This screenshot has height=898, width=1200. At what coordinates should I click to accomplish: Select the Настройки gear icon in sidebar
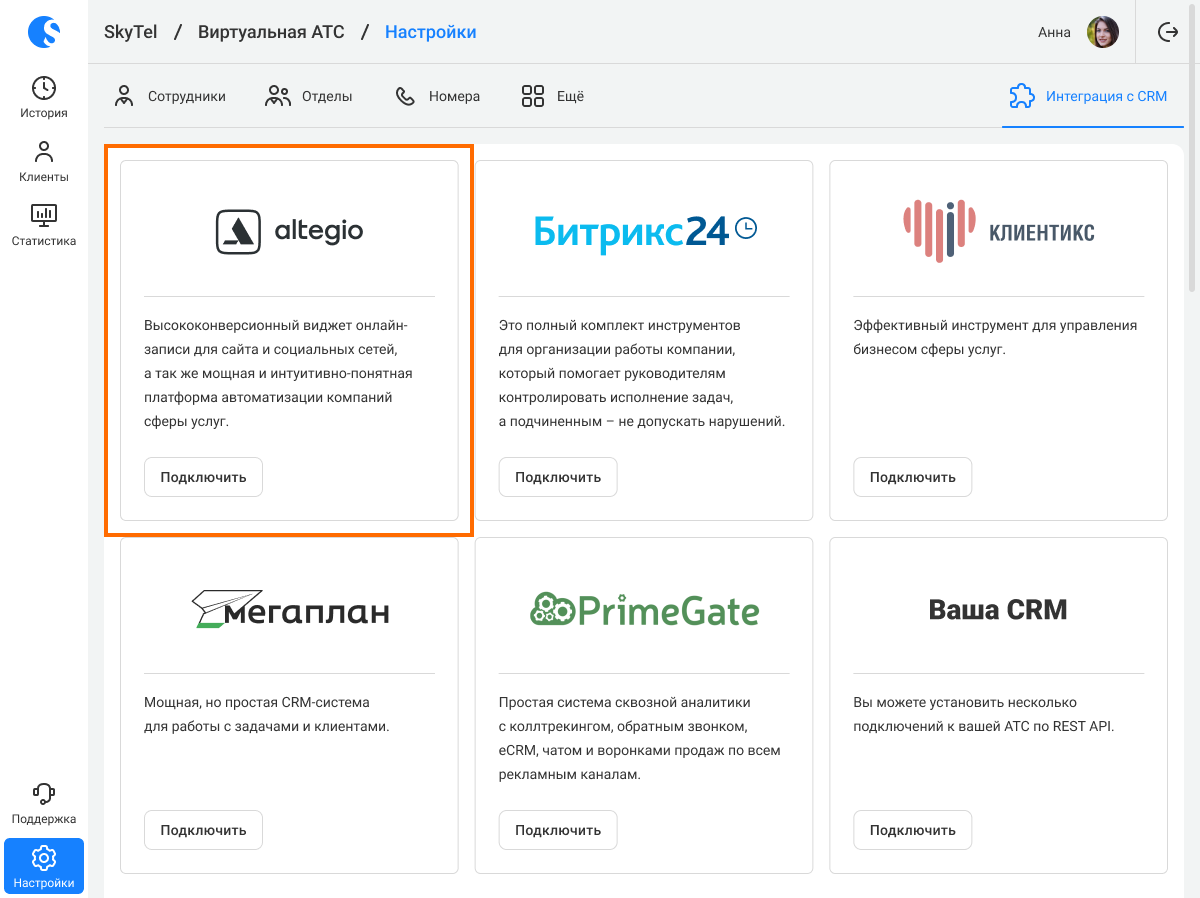[x=44, y=858]
